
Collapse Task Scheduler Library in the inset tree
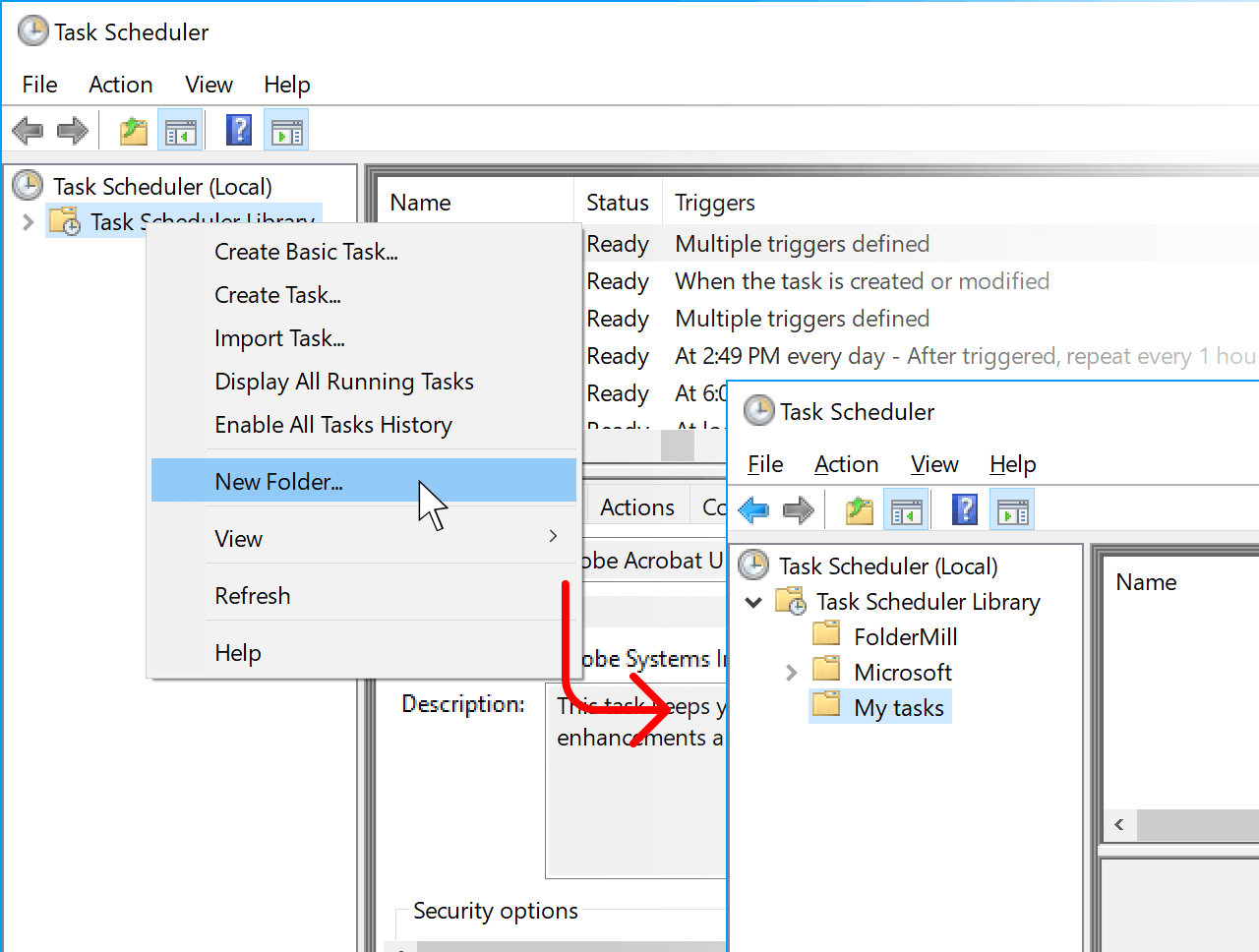coord(754,602)
